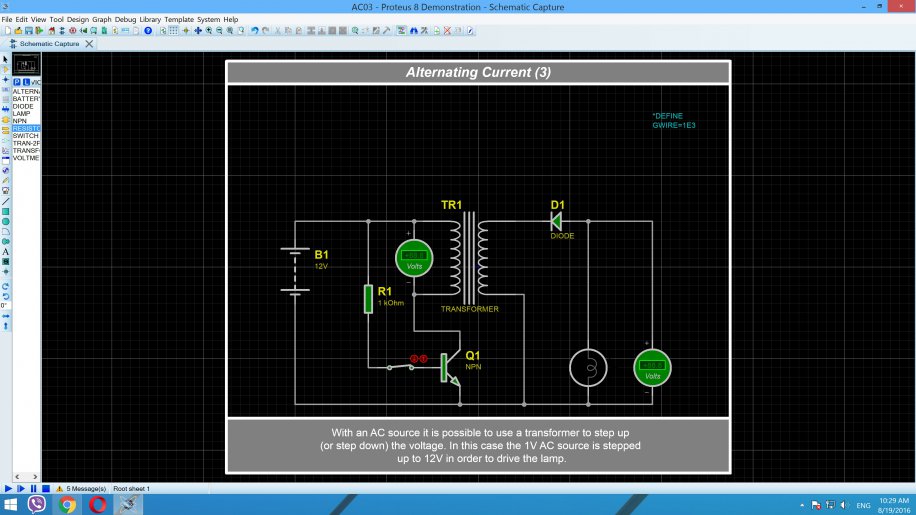
Task: Select the Selection Mode arrow tool
Action: [x=5, y=60]
